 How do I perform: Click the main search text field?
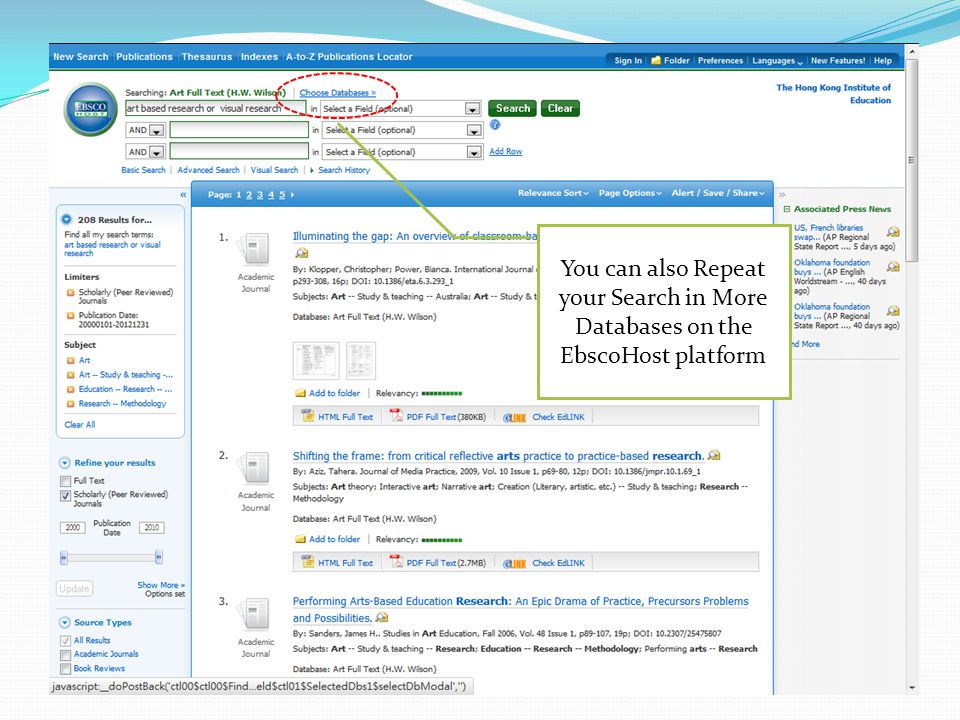[x=216, y=108]
